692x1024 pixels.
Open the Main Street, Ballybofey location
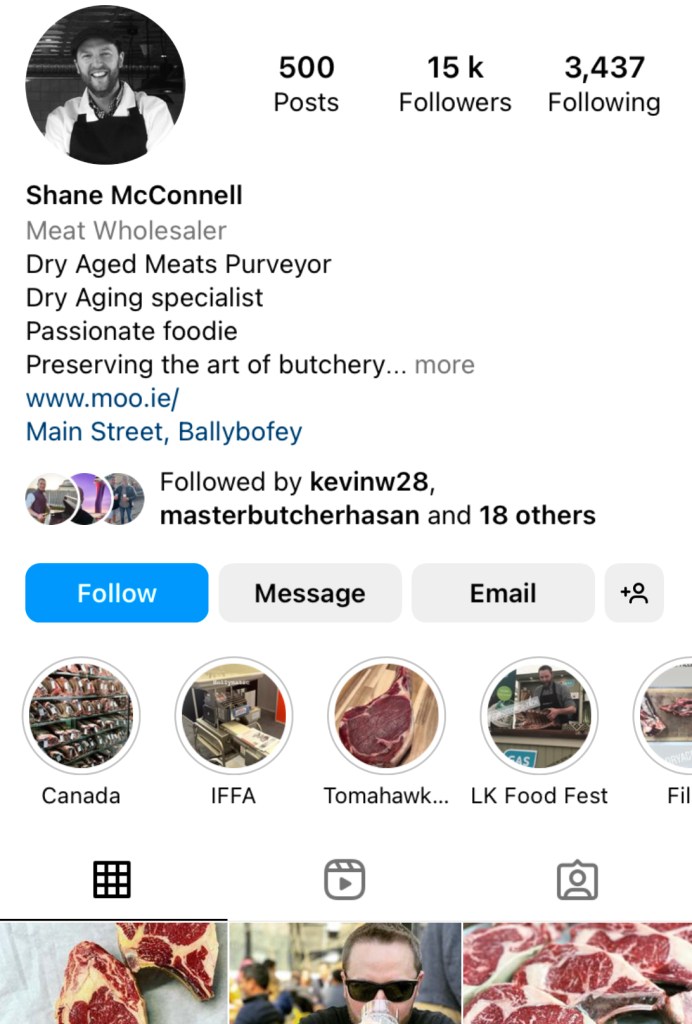[164, 432]
